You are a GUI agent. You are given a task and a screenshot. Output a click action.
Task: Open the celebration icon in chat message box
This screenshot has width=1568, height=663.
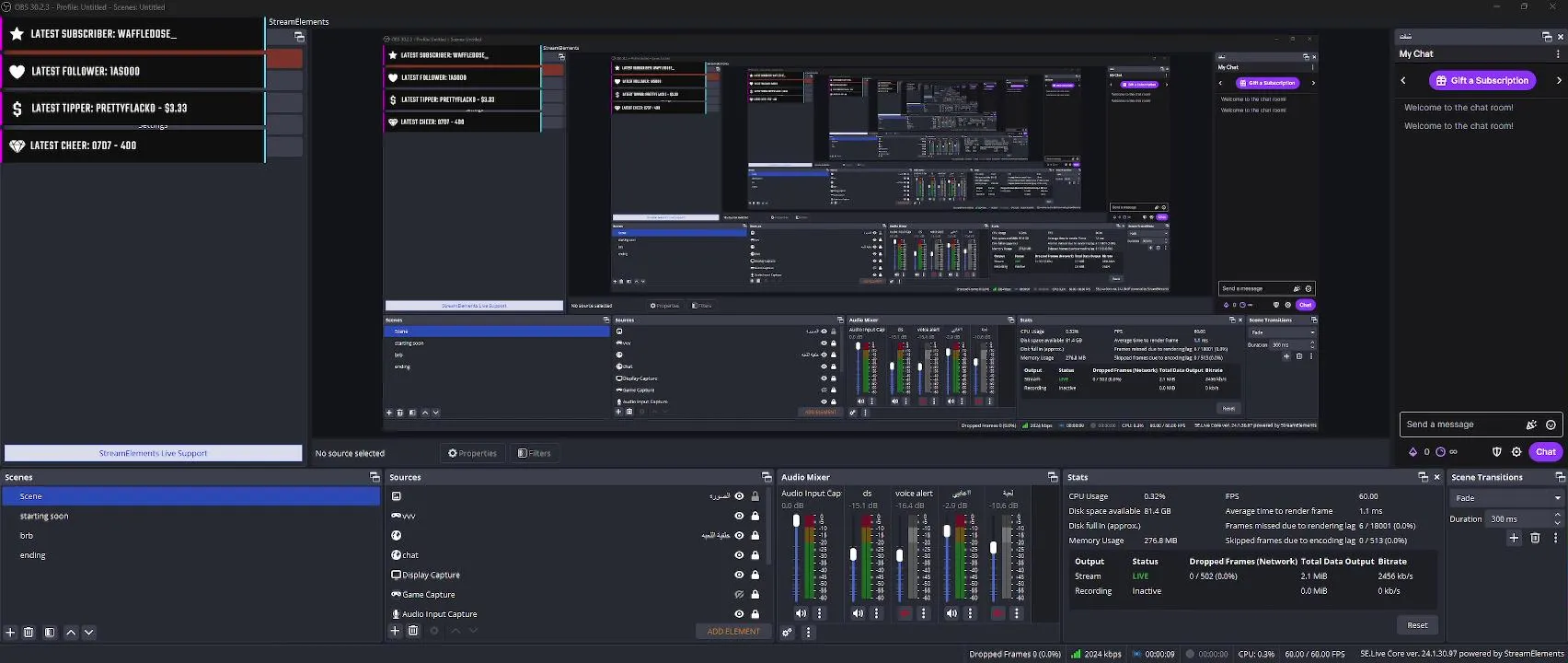coord(1531,425)
